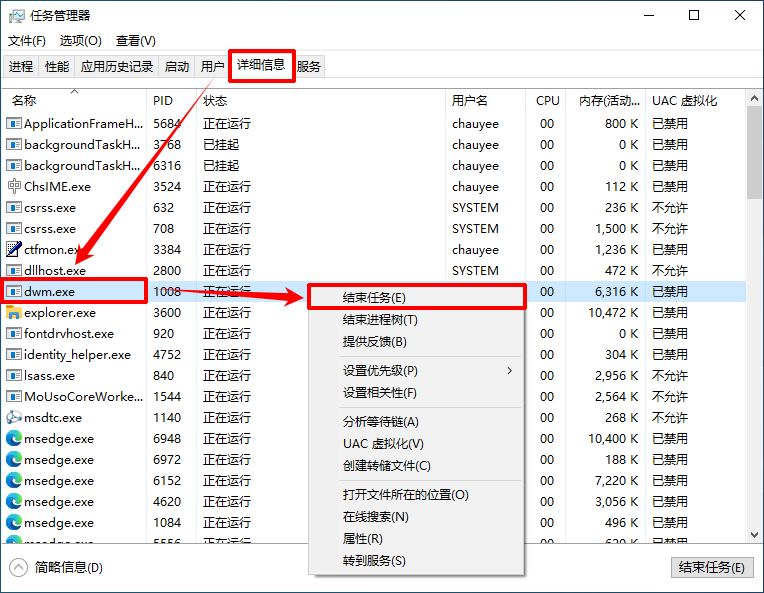This screenshot has height=593, width=764.
Task: Click icon of csrss.exe PID 632
Action: 14,208
